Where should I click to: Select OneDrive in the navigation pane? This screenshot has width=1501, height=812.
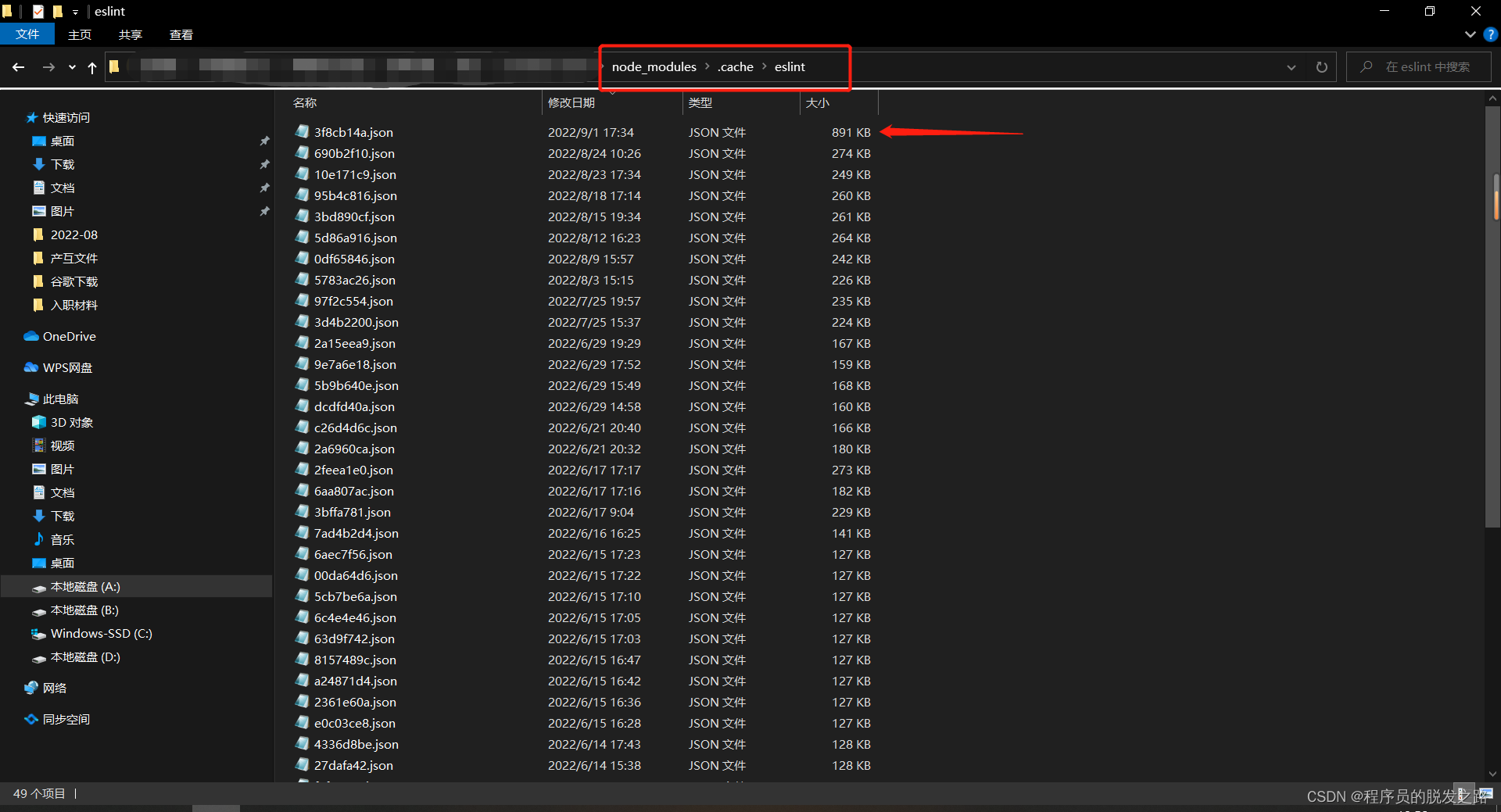[x=69, y=337]
